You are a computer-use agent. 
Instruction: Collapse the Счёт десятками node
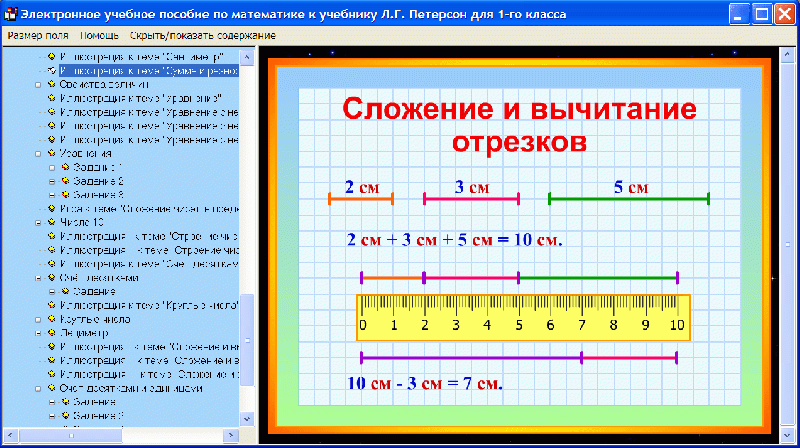coord(38,278)
